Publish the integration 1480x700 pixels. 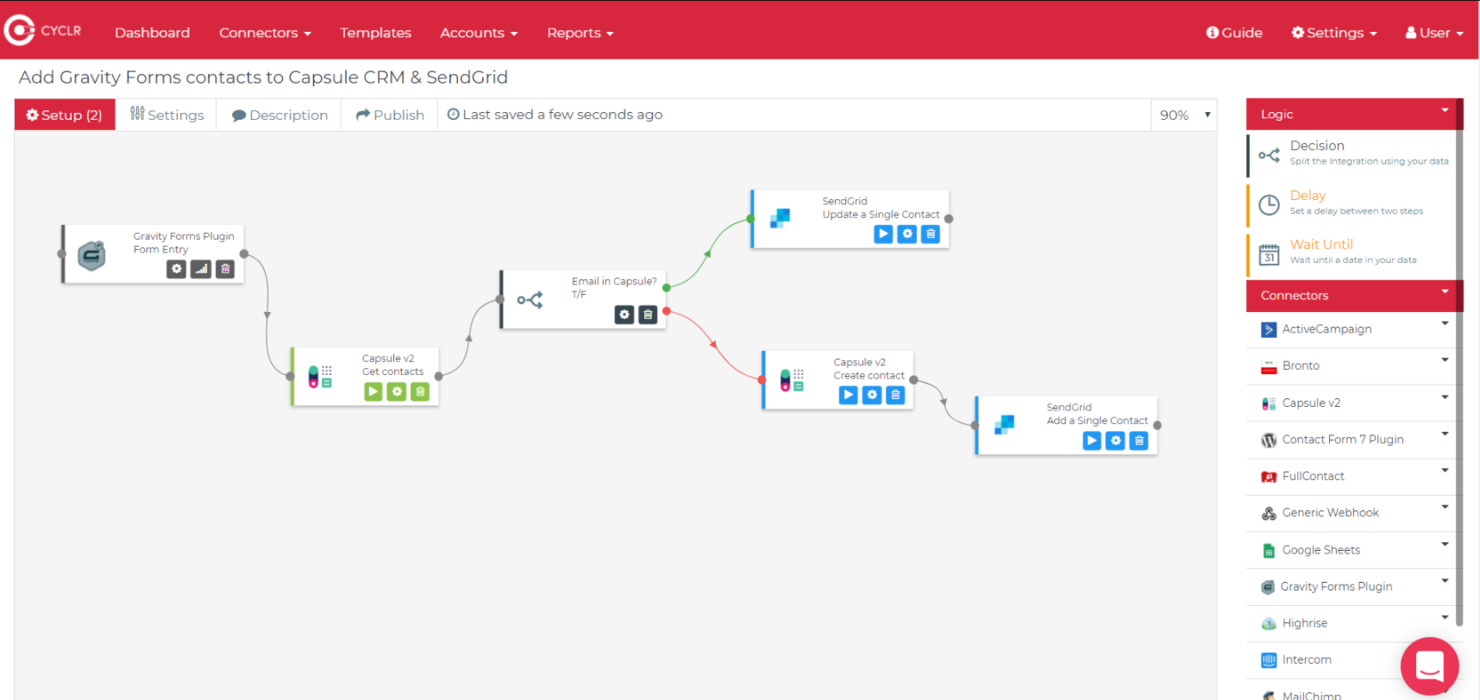point(389,114)
